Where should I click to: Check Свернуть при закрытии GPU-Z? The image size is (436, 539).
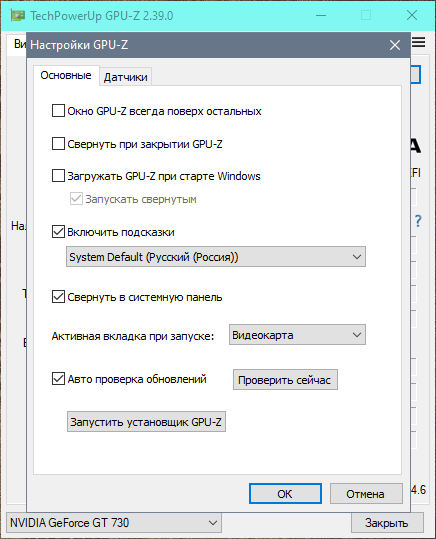tap(58, 143)
